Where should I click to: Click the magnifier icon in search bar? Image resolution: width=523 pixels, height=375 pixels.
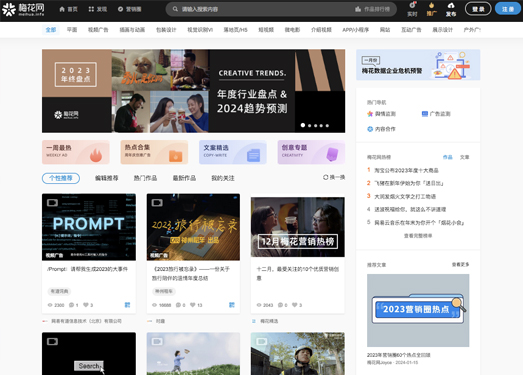(x=175, y=9)
